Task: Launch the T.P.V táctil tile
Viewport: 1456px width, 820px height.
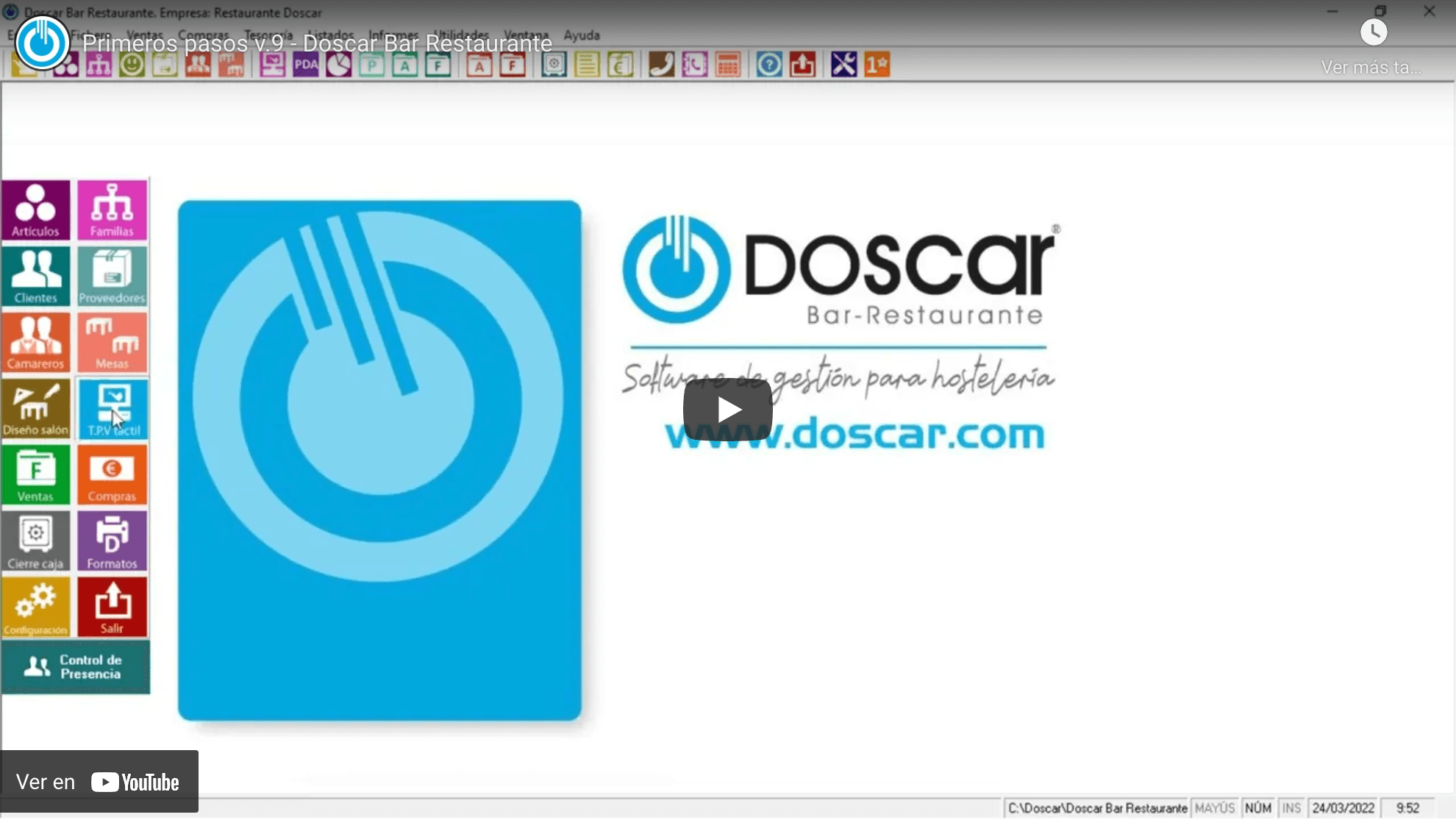Action: 112,409
